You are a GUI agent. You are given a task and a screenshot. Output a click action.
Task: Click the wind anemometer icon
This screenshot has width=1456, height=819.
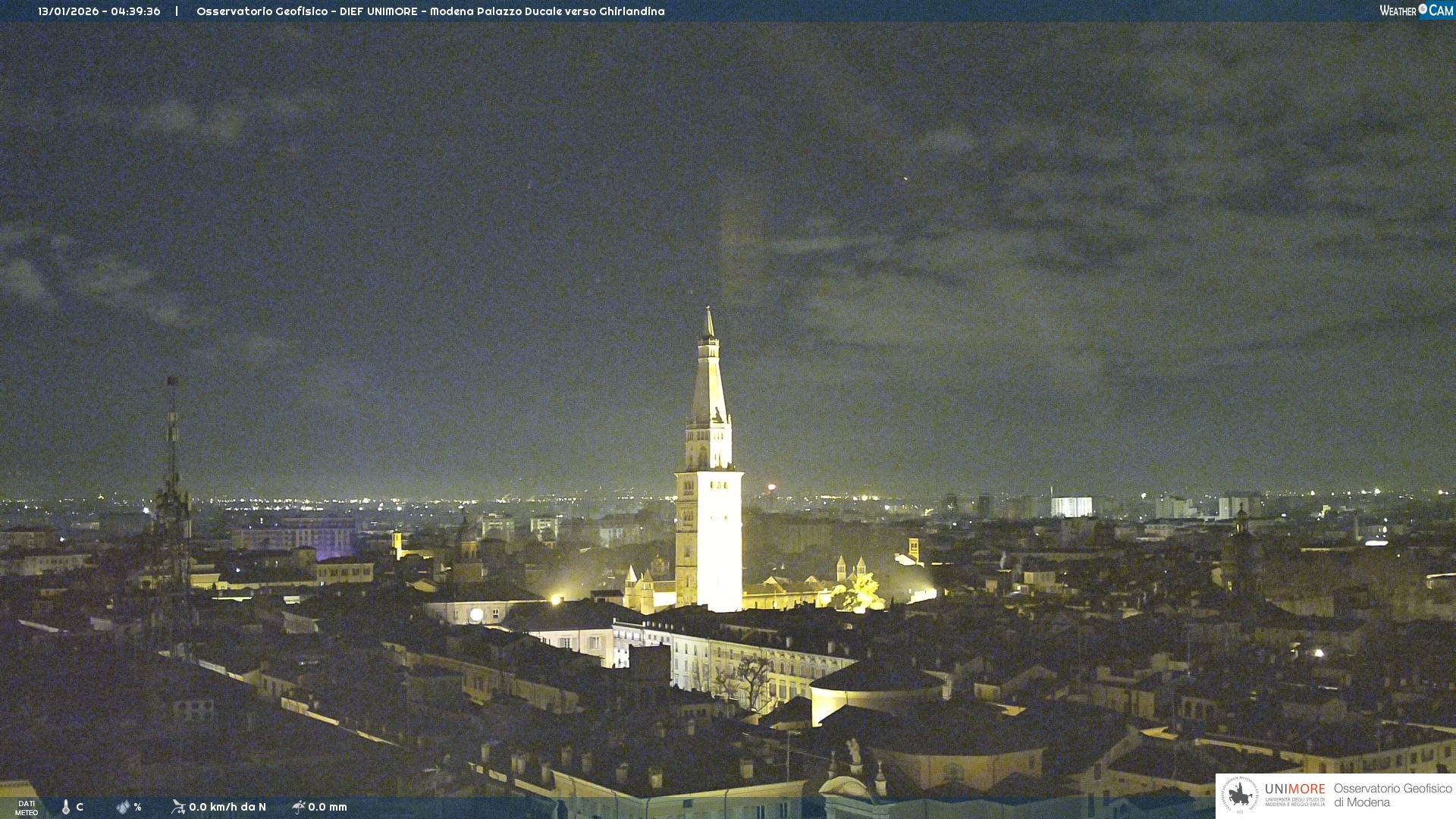pos(178,807)
